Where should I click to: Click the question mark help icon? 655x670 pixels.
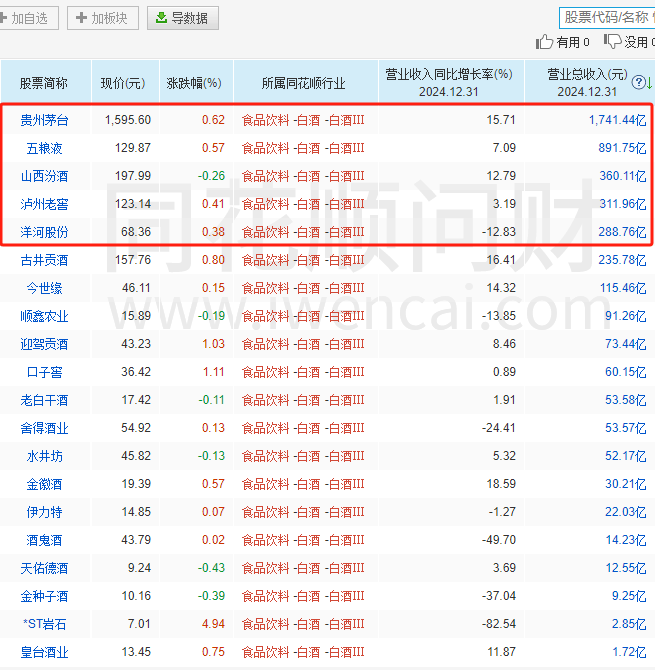[638, 82]
